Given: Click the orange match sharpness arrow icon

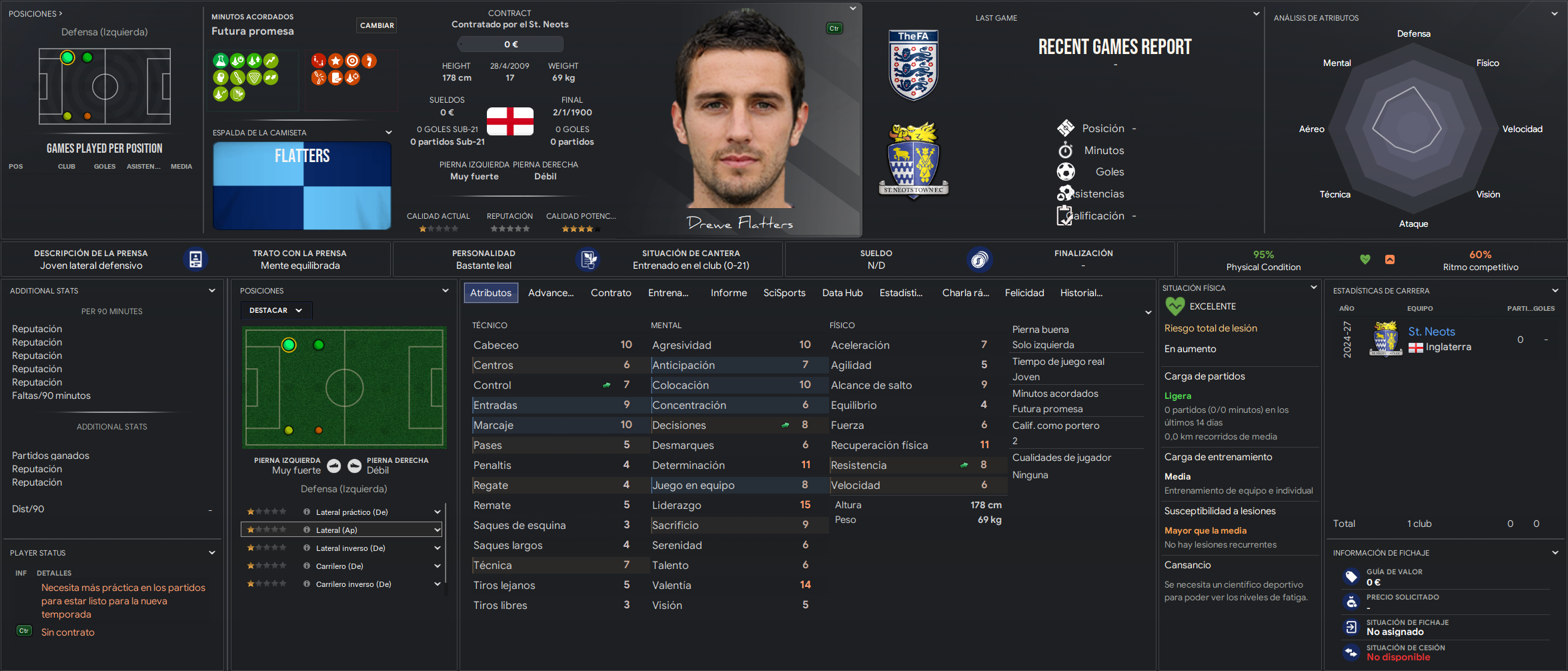Looking at the screenshot, I should click(x=1390, y=259).
